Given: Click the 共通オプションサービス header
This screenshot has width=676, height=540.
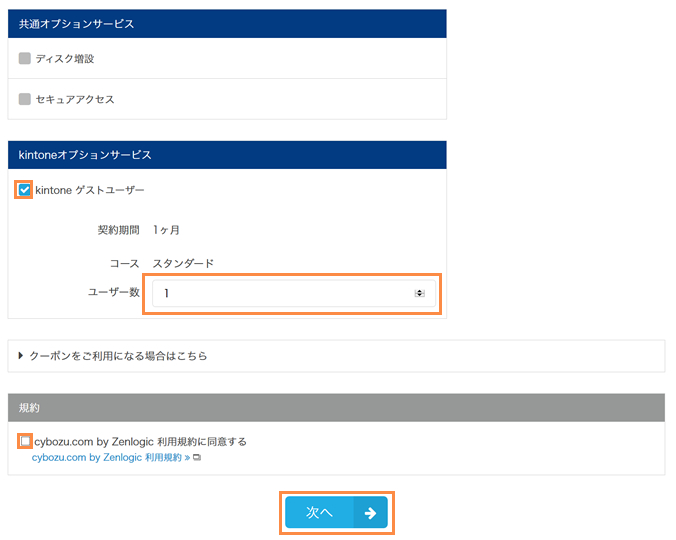Looking at the screenshot, I should [x=227, y=24].
